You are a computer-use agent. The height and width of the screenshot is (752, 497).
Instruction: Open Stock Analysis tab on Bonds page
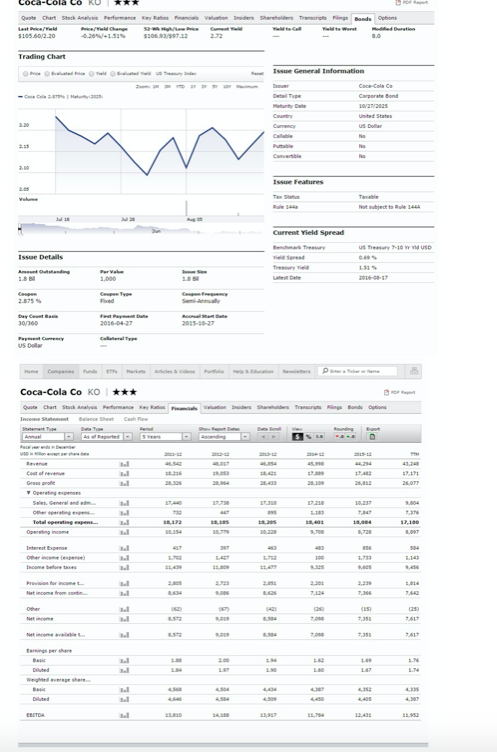click(x=80, y=18)
